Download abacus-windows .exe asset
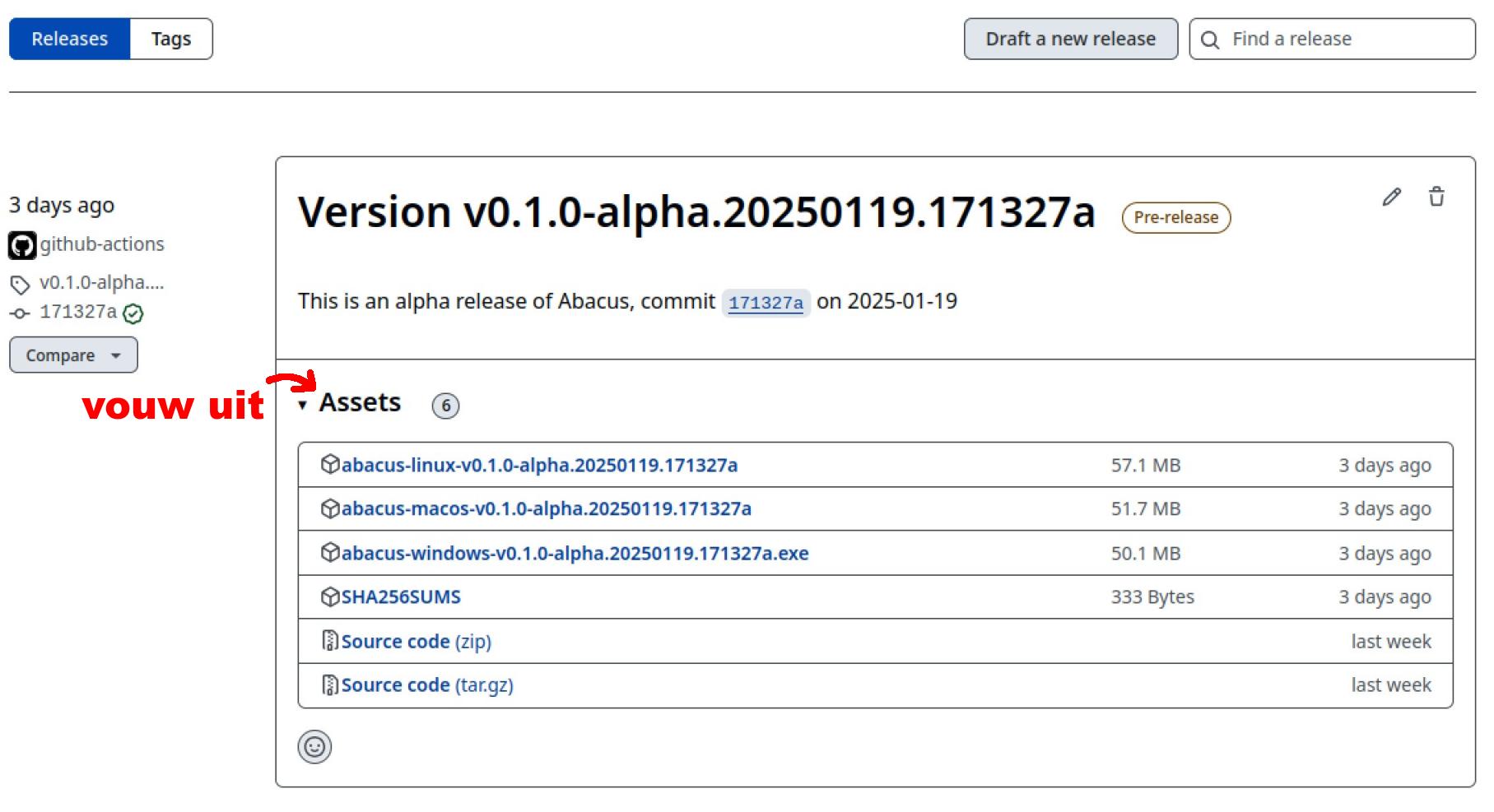Screen dimensions: 1494x812 575,553
